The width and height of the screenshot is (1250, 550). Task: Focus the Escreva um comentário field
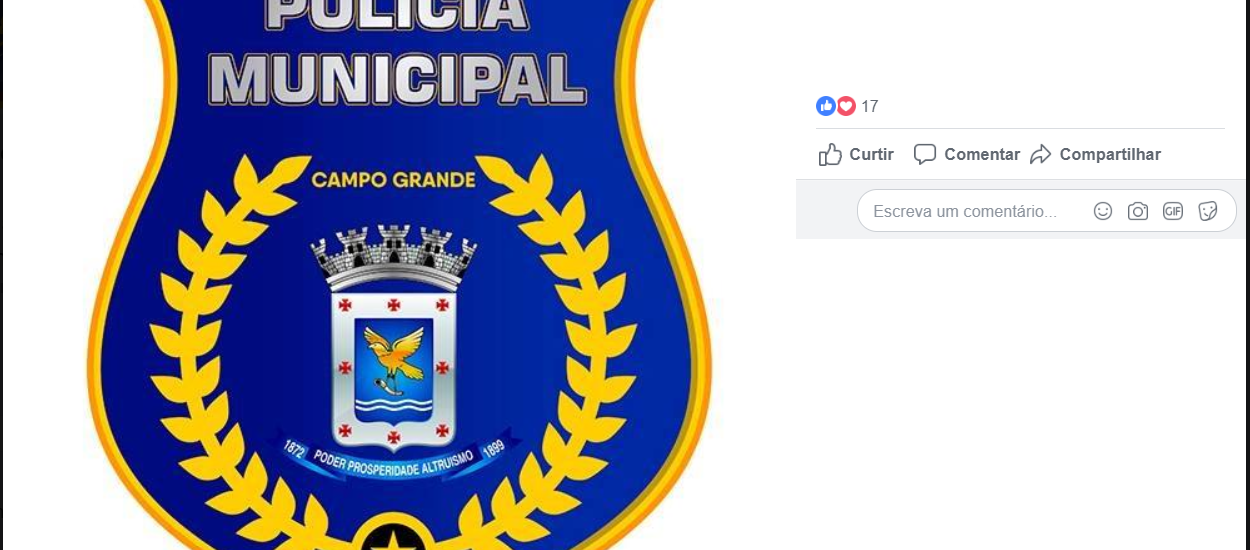[x=1046, y=211]
